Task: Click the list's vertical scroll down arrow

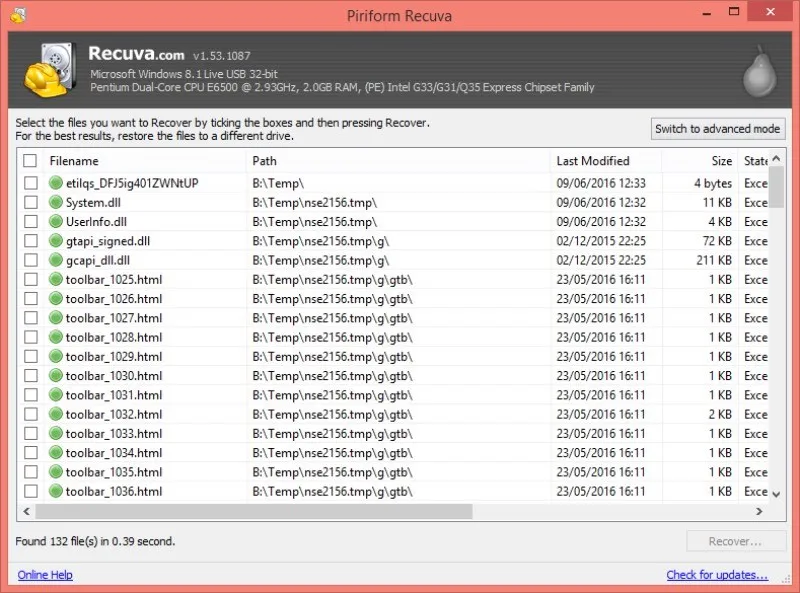Action: [777, 494]
